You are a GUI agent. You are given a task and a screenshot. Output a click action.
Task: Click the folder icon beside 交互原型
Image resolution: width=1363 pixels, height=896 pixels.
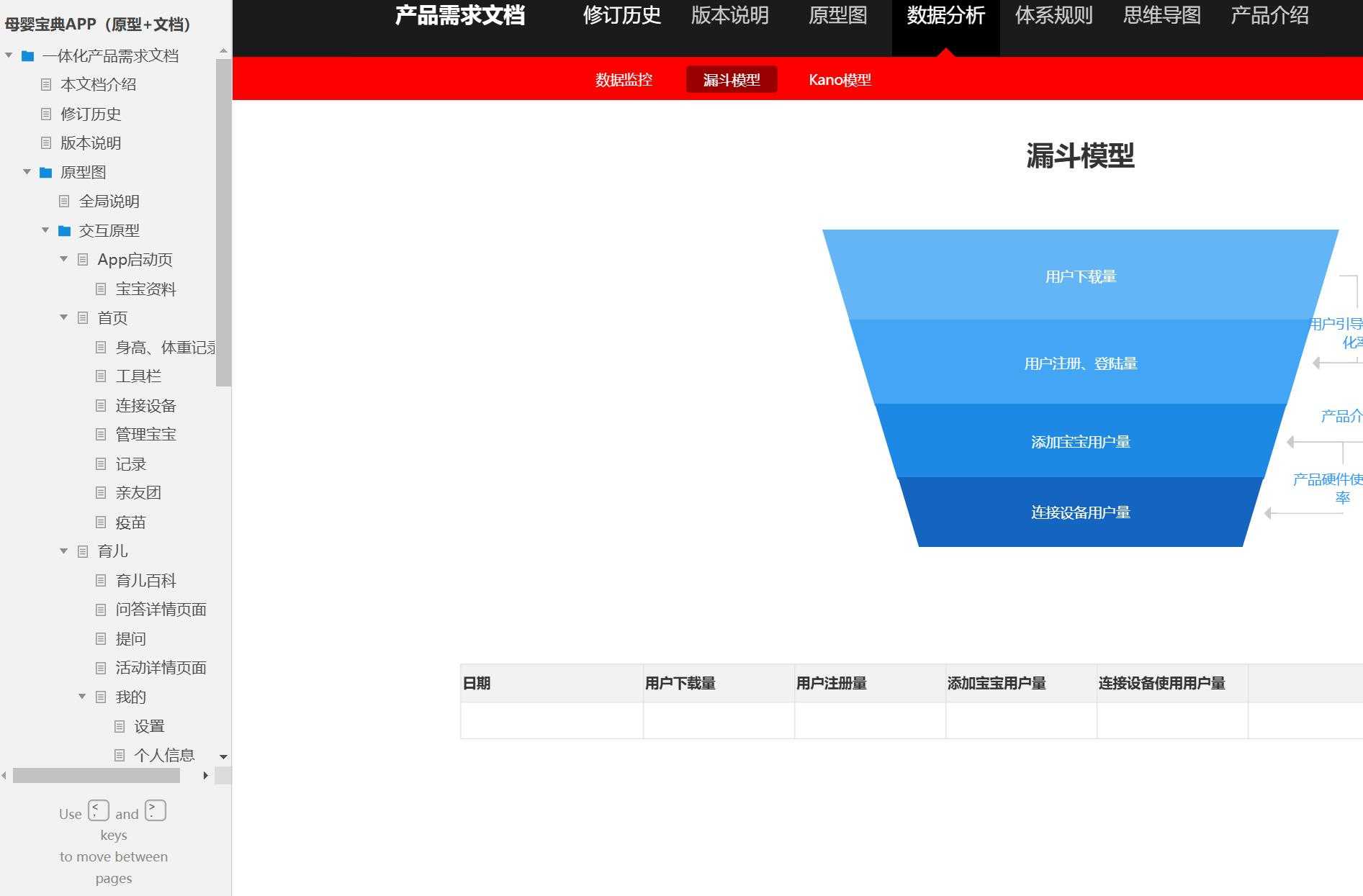(63, 230)
